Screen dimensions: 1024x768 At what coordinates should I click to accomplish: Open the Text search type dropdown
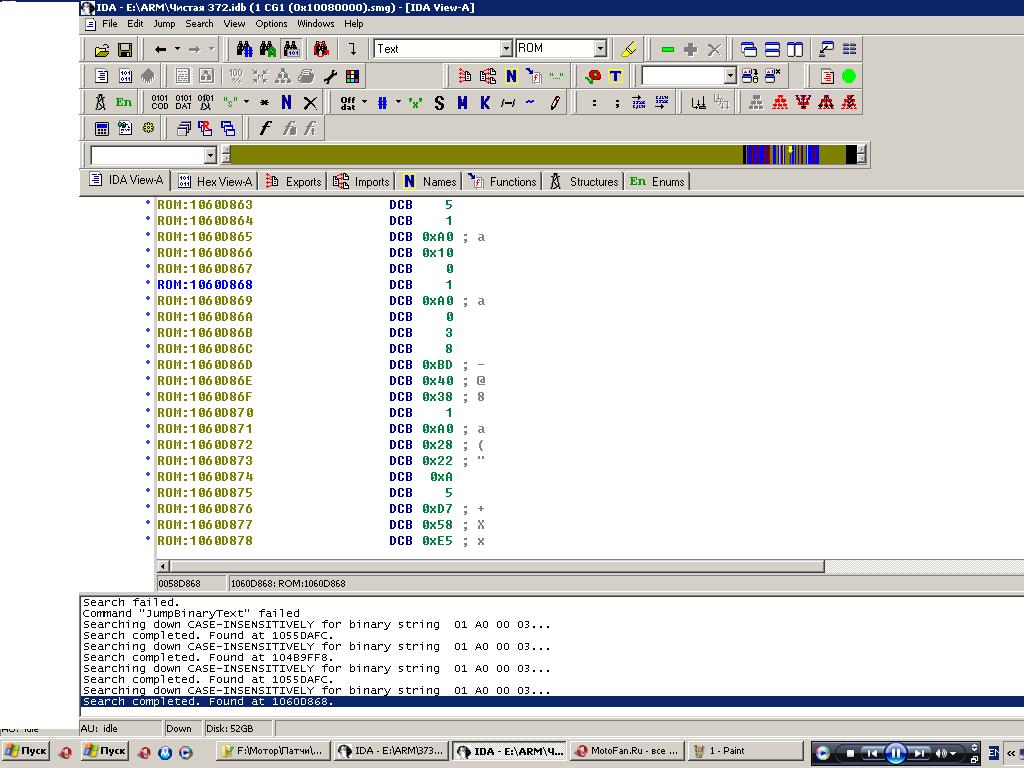(x=506, y=49)
